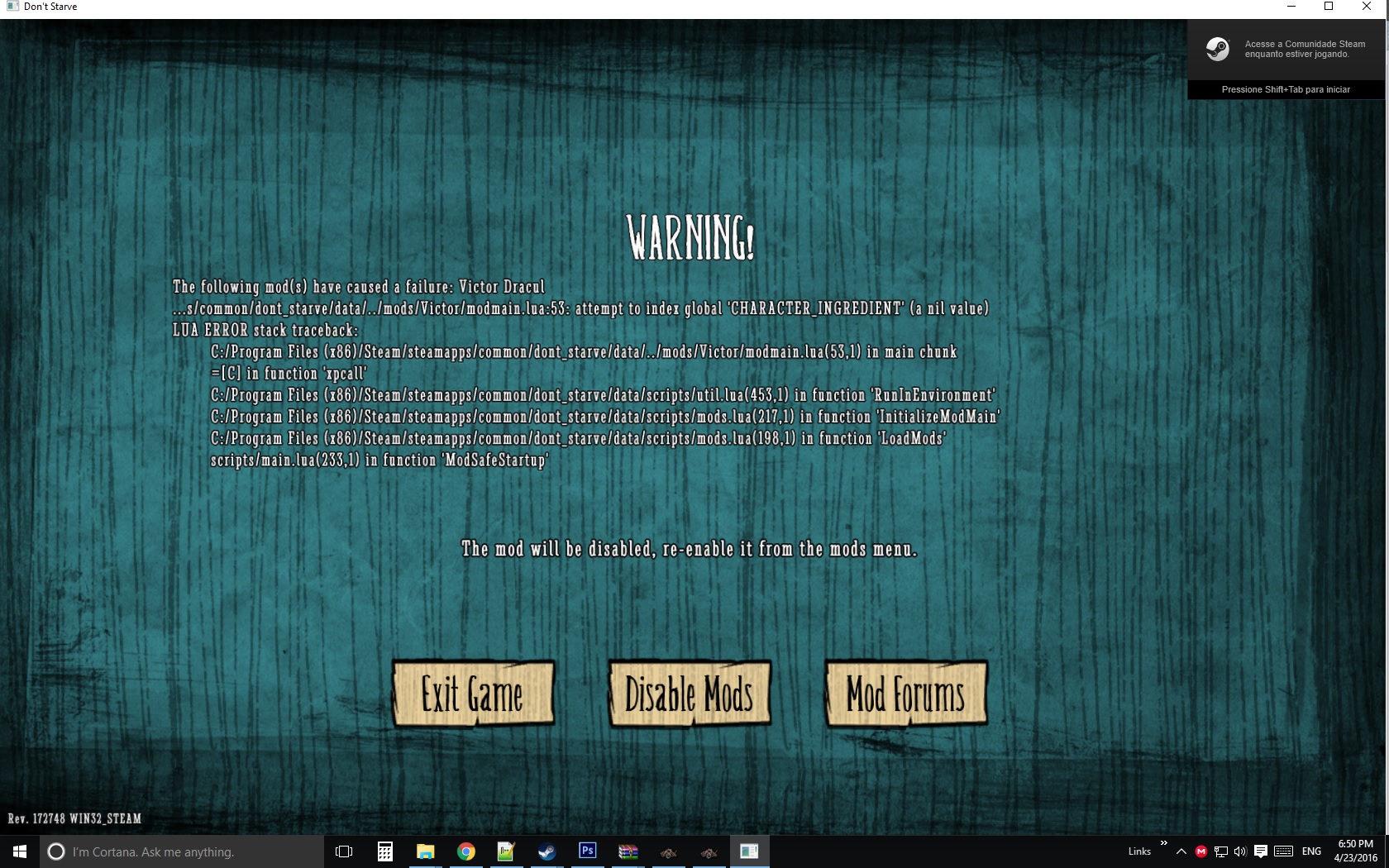Click the Cortana search box
This screenshot has height=868, width=1389.
182,851
